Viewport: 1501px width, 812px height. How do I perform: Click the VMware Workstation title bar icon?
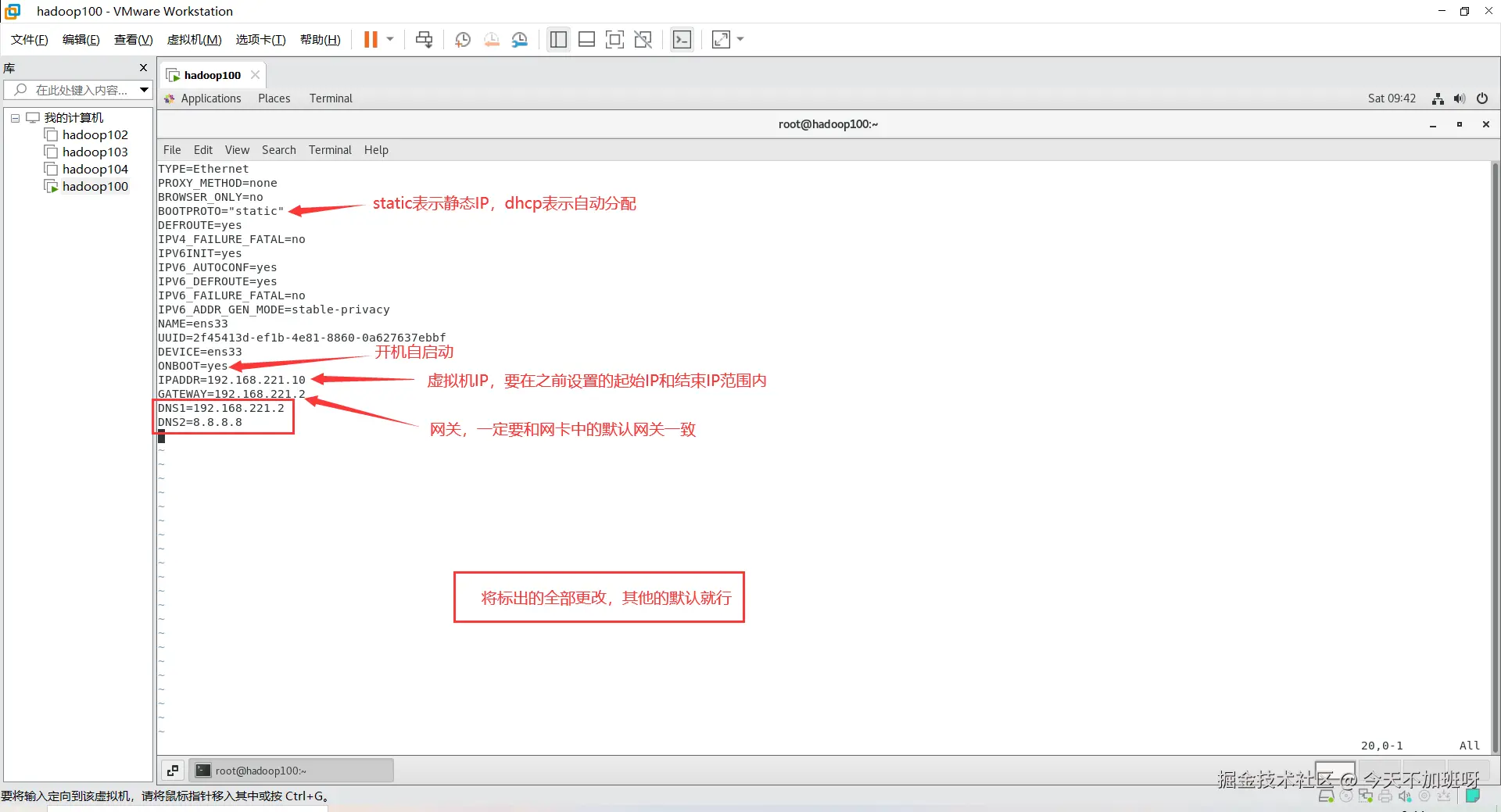(13, 11)
